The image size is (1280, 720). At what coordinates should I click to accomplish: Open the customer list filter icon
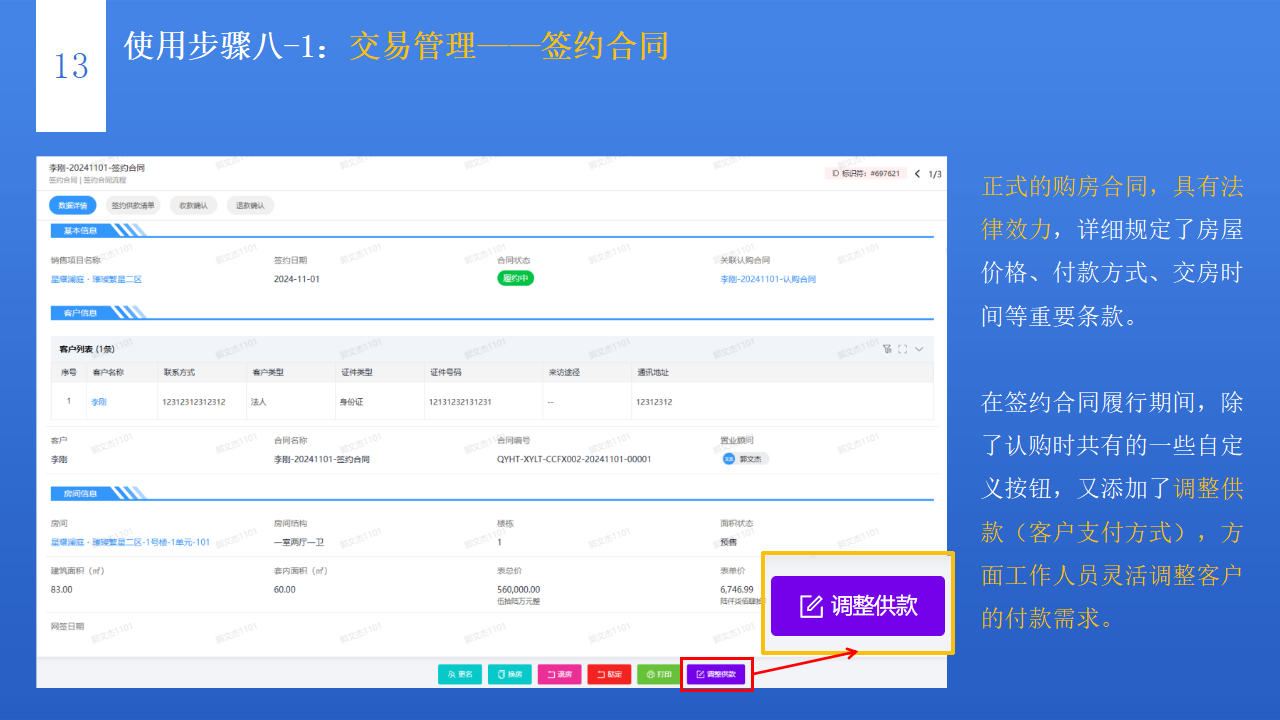pos(887,349)
